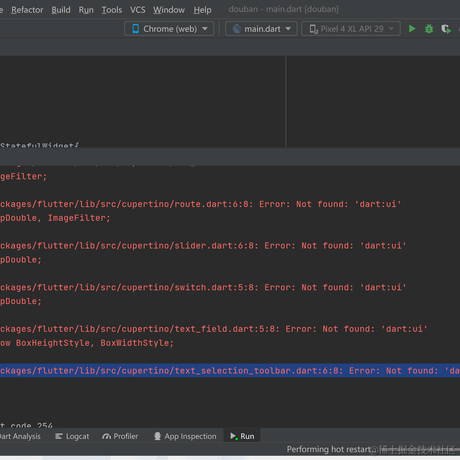Click the Profiler gauge icon in bottom bar
This screenshot has width=460, height=460.
pyautogui.click(x=107, y=436)
